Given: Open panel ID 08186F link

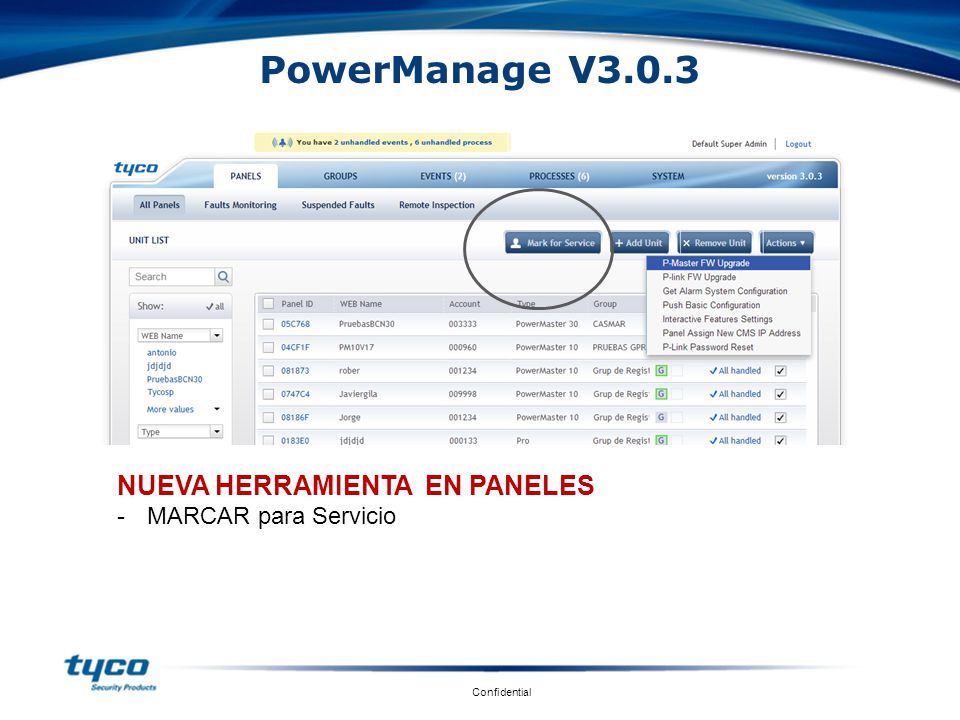Looking at the screenshot, I should pos(295,417).
